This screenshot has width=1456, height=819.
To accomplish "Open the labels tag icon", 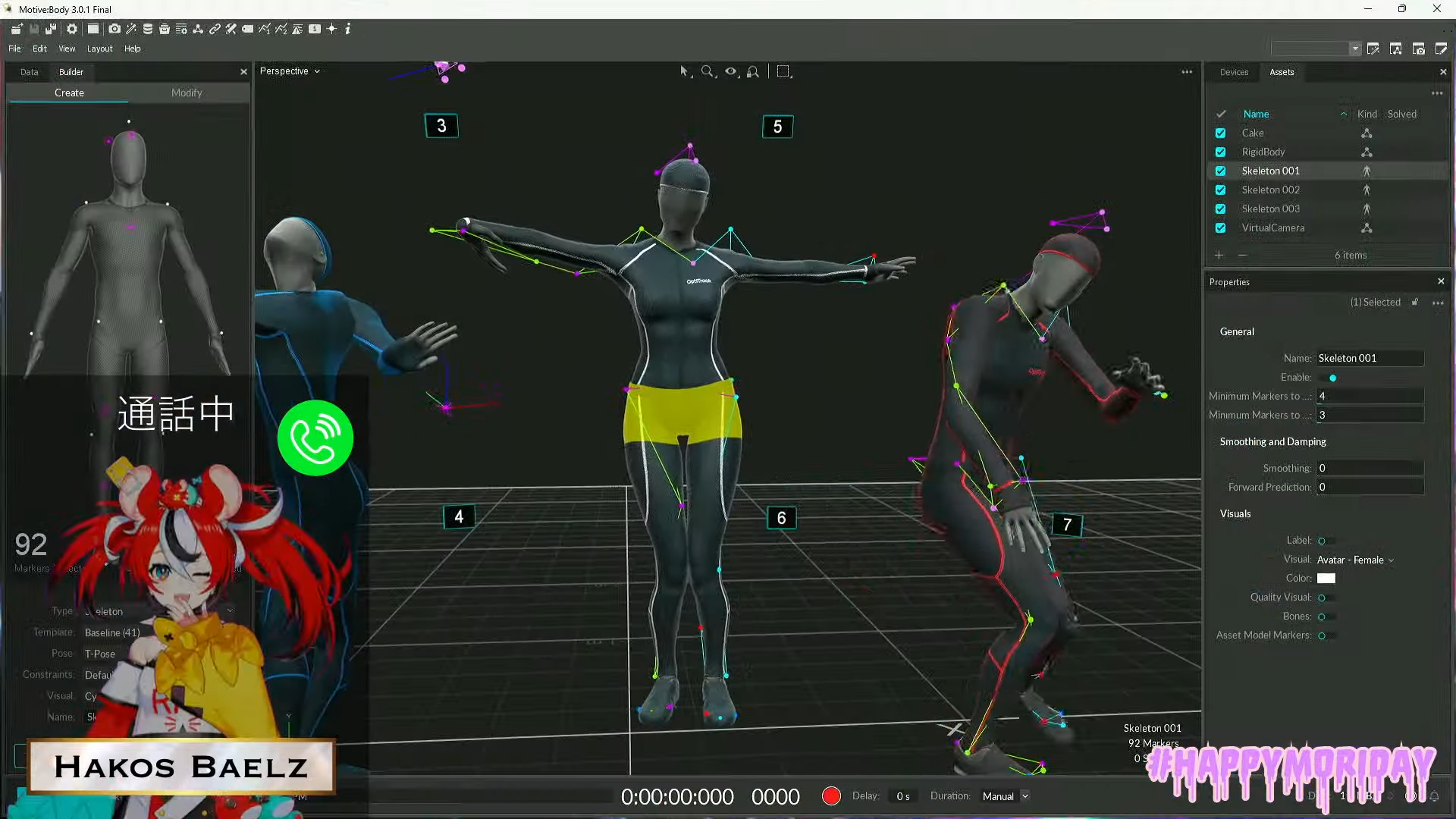I will (x=248, y=29).
